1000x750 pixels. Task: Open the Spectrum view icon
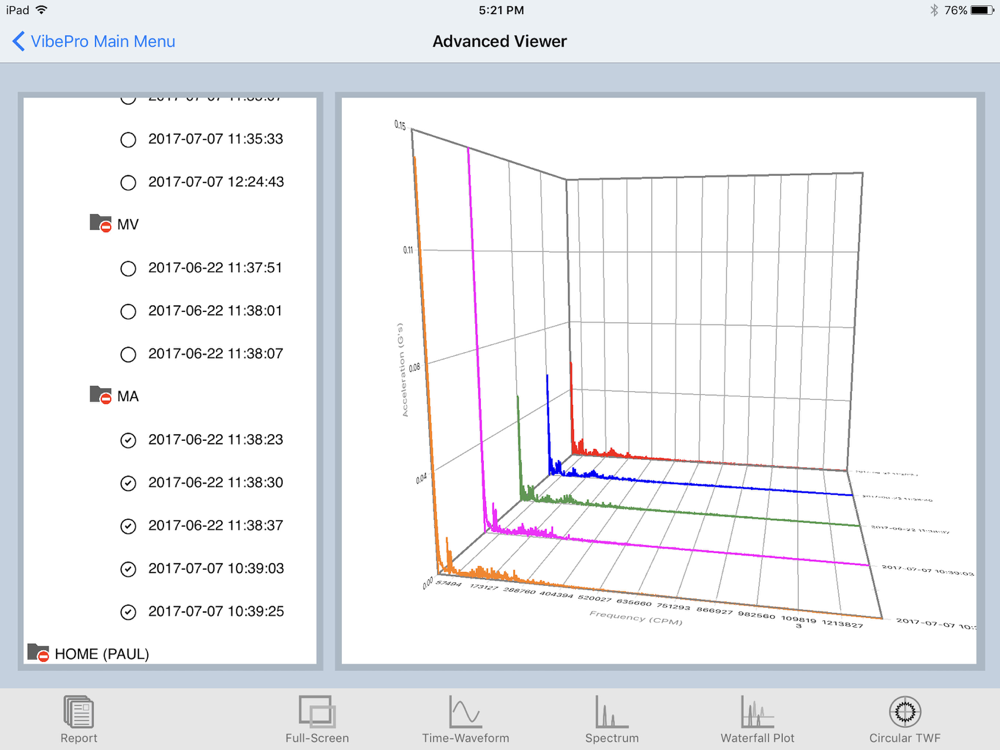[x=612, y=712]
